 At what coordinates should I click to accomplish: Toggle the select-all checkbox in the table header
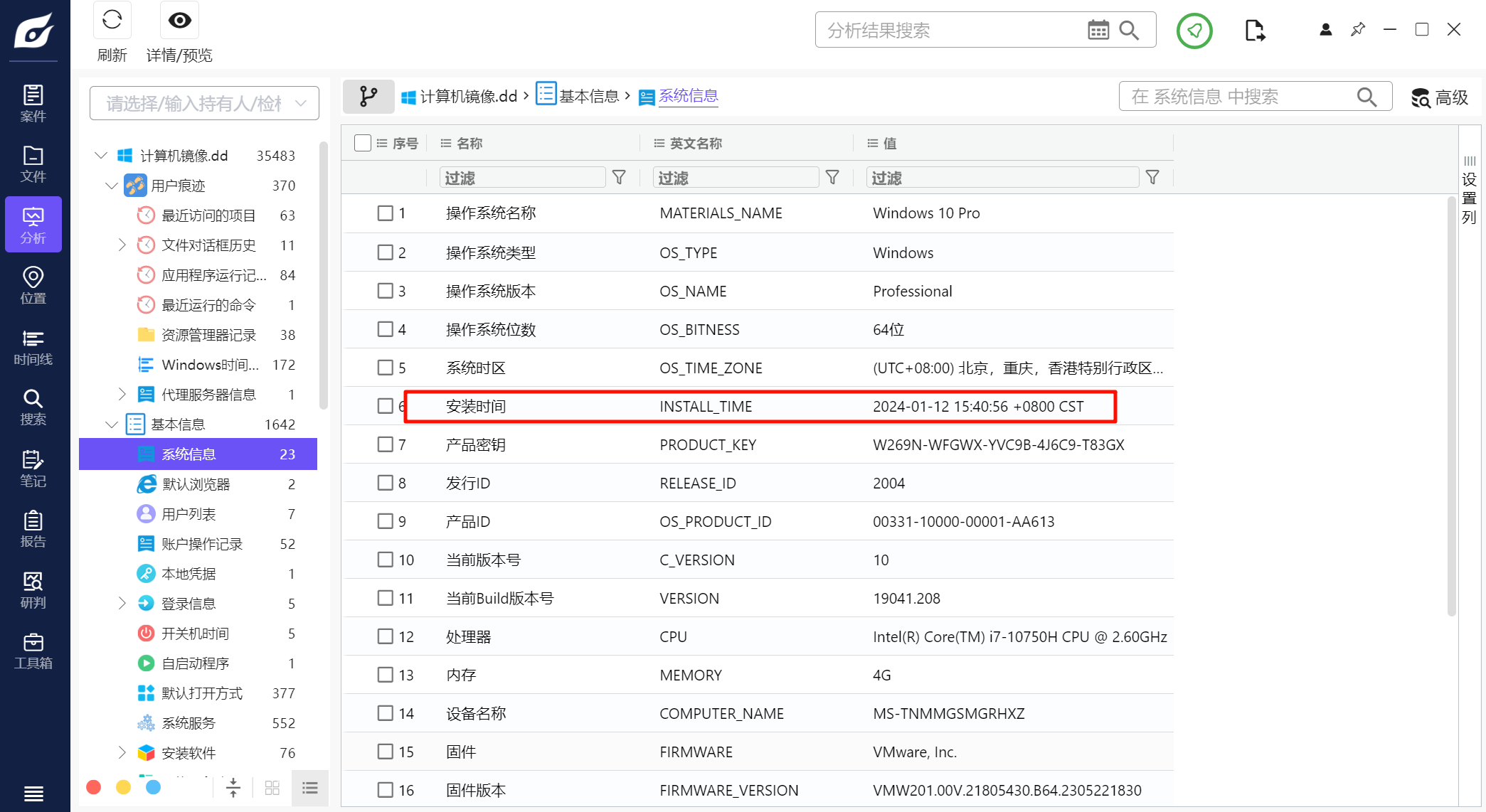coord(362,143)
